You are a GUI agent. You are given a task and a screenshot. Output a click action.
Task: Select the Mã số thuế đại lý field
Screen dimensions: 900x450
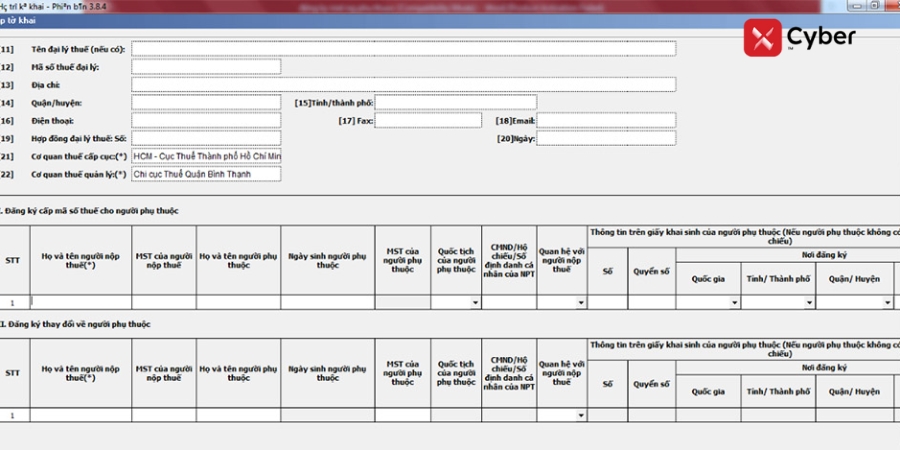206,67
